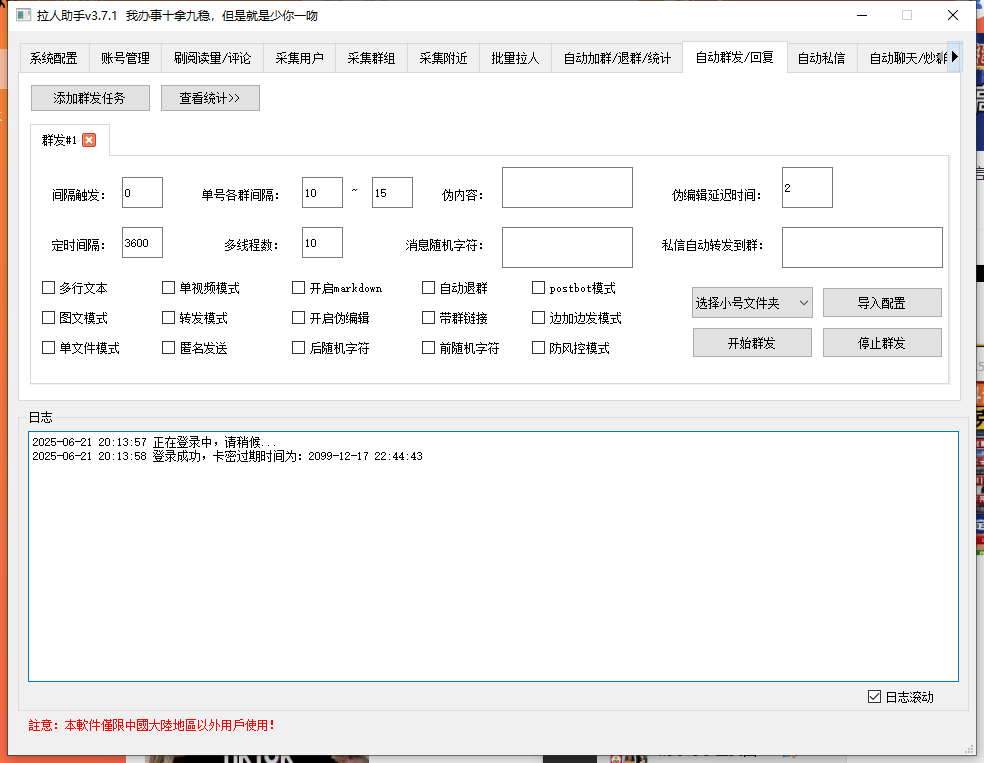This screenshot has height=763, width=984.
Task: Open 查看统计>> statistics
Action: click(x=210, y=98)
